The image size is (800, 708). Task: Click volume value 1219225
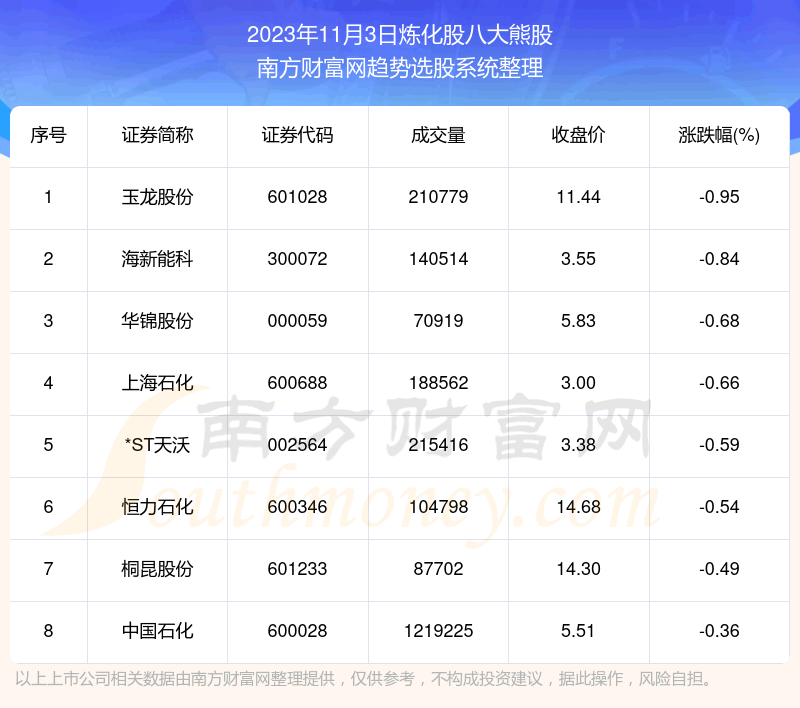coord(438,631)
